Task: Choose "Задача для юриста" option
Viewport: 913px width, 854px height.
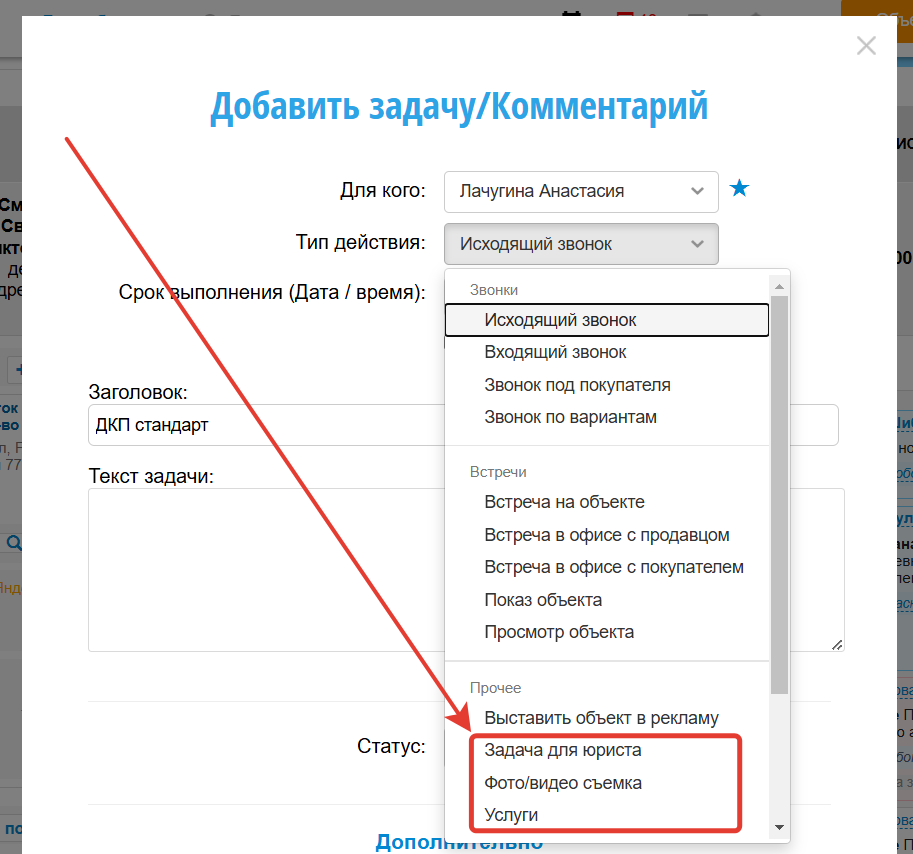Action: pyautogui.click(x=562, y=750)
